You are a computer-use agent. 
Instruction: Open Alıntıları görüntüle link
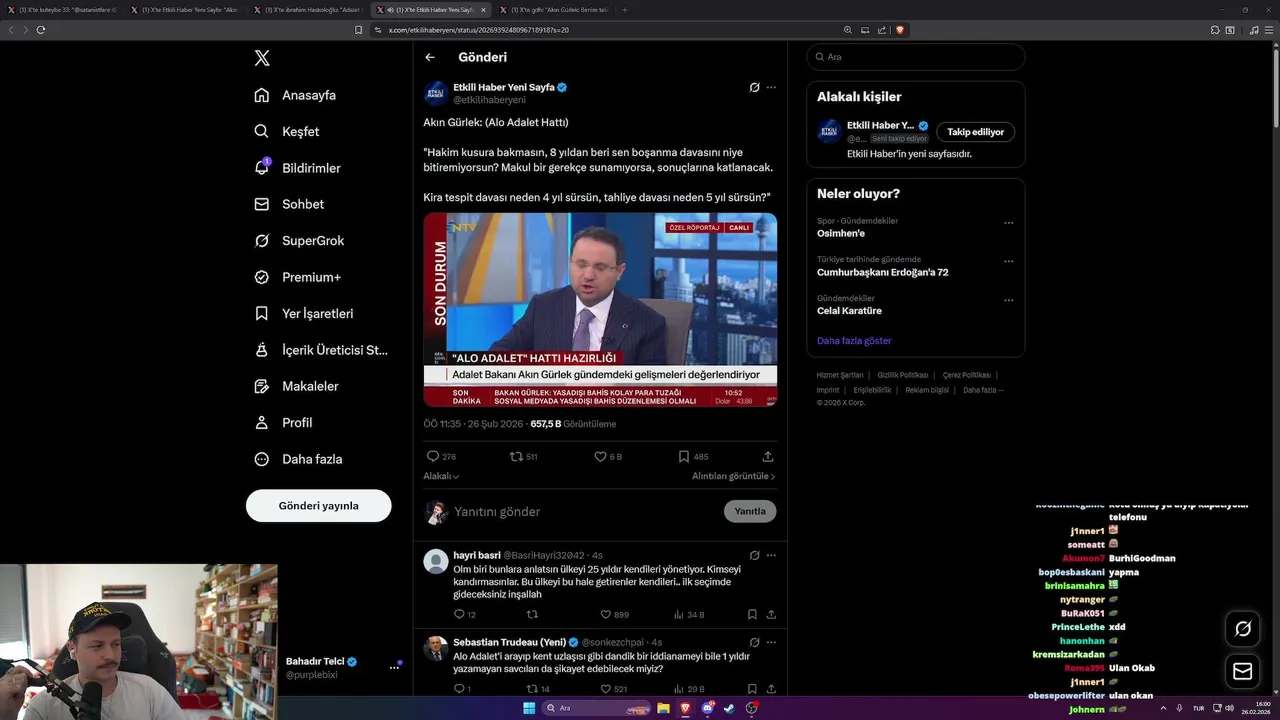(734, 476)
